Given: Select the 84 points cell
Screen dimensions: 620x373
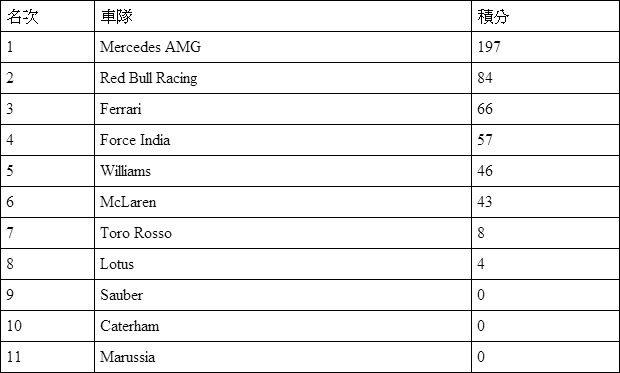Looking at the screenshot, I should [546, 78].
